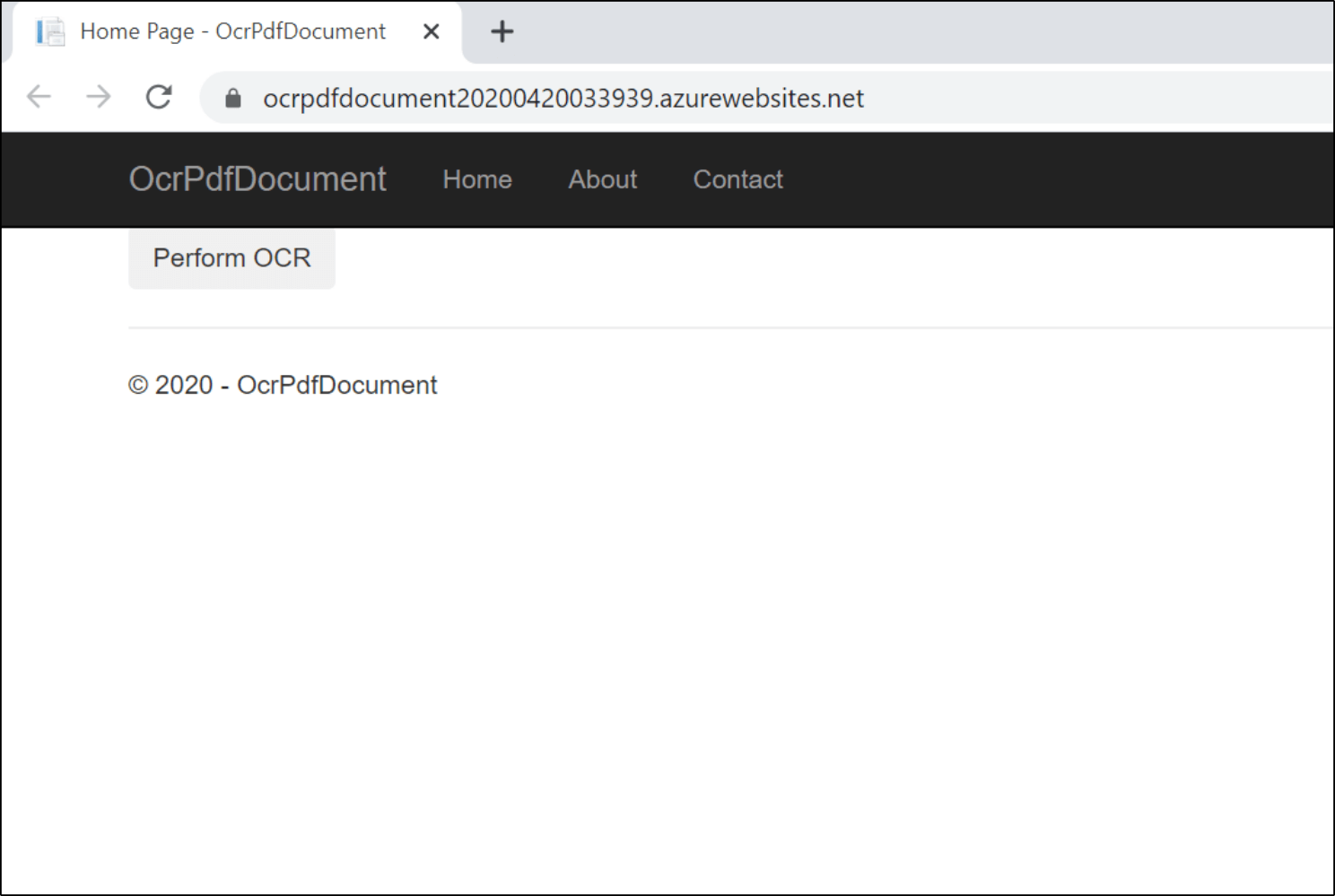Viewport: 1335px width, 896px height.
Task: Click the azurewebsites.net URL text
Action: [x=563, y=98]
